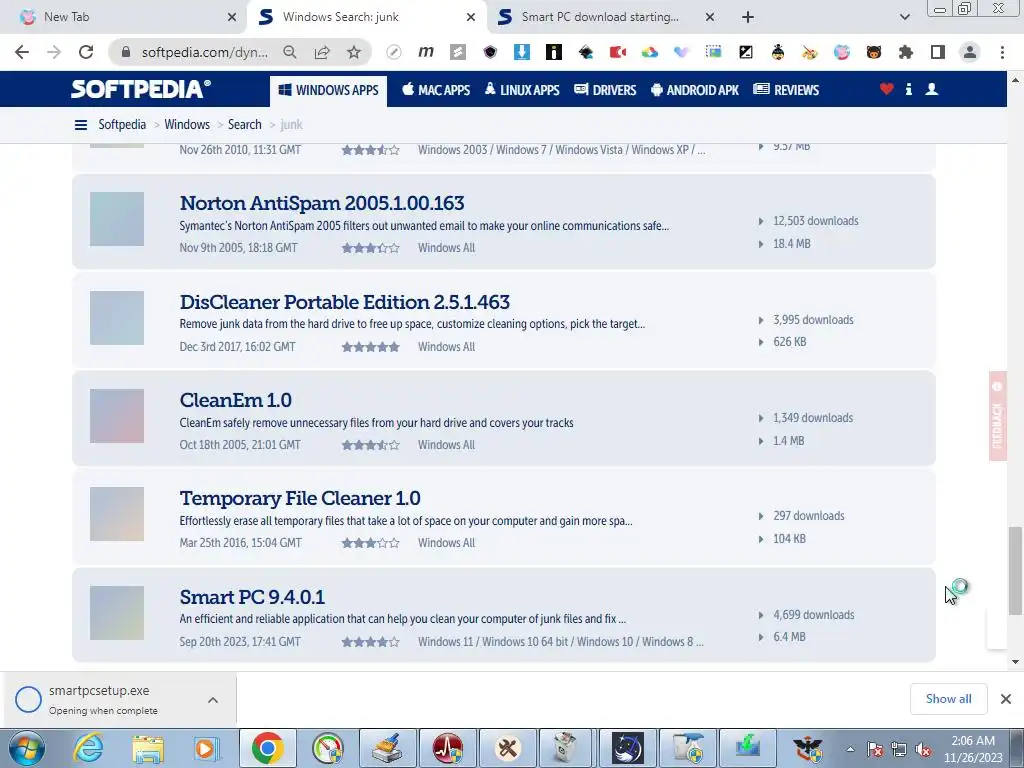Viewport: 1024px width, 768px height.
Task: Click the 'Sep 20th 2023, 17:41 GMT' date text
Action: pyautogui.click(x=240, y=642)
